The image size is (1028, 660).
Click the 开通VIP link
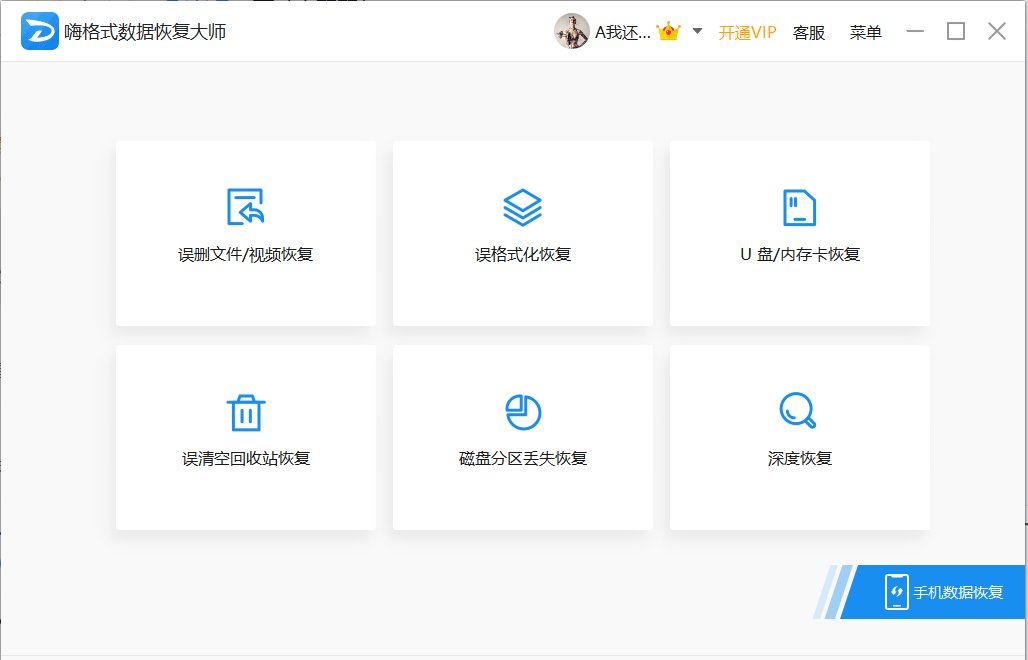(x=747, y=32)
